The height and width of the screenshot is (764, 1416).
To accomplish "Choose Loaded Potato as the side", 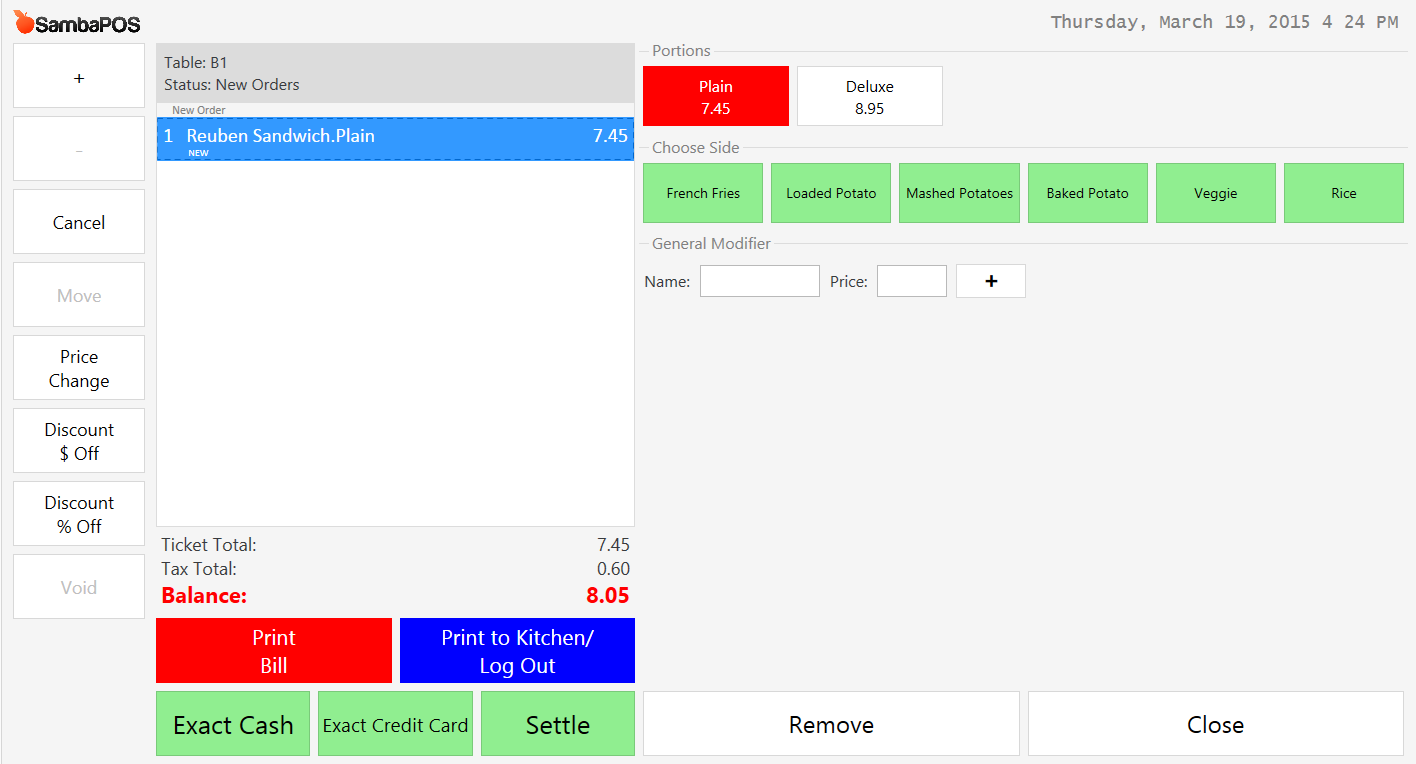I will tap(831, 193).
